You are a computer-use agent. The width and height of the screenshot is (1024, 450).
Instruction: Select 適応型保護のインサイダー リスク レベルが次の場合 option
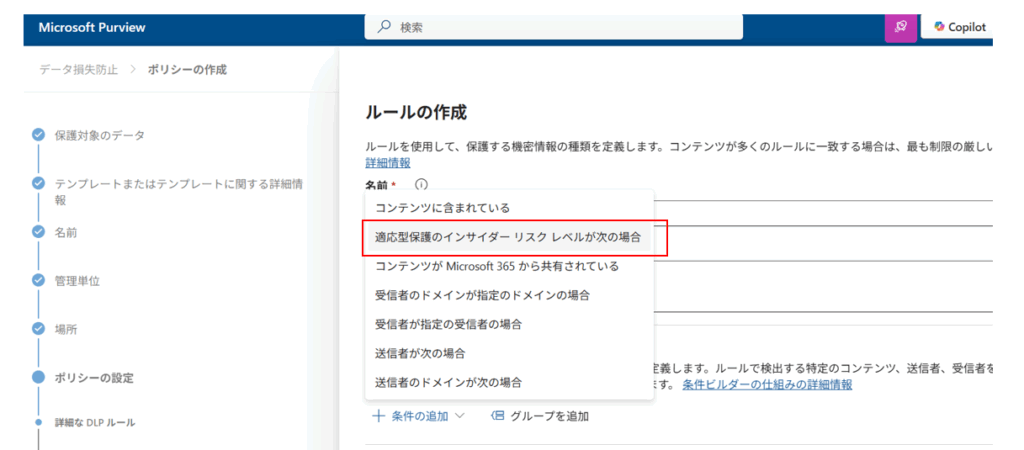click(507, 237)
